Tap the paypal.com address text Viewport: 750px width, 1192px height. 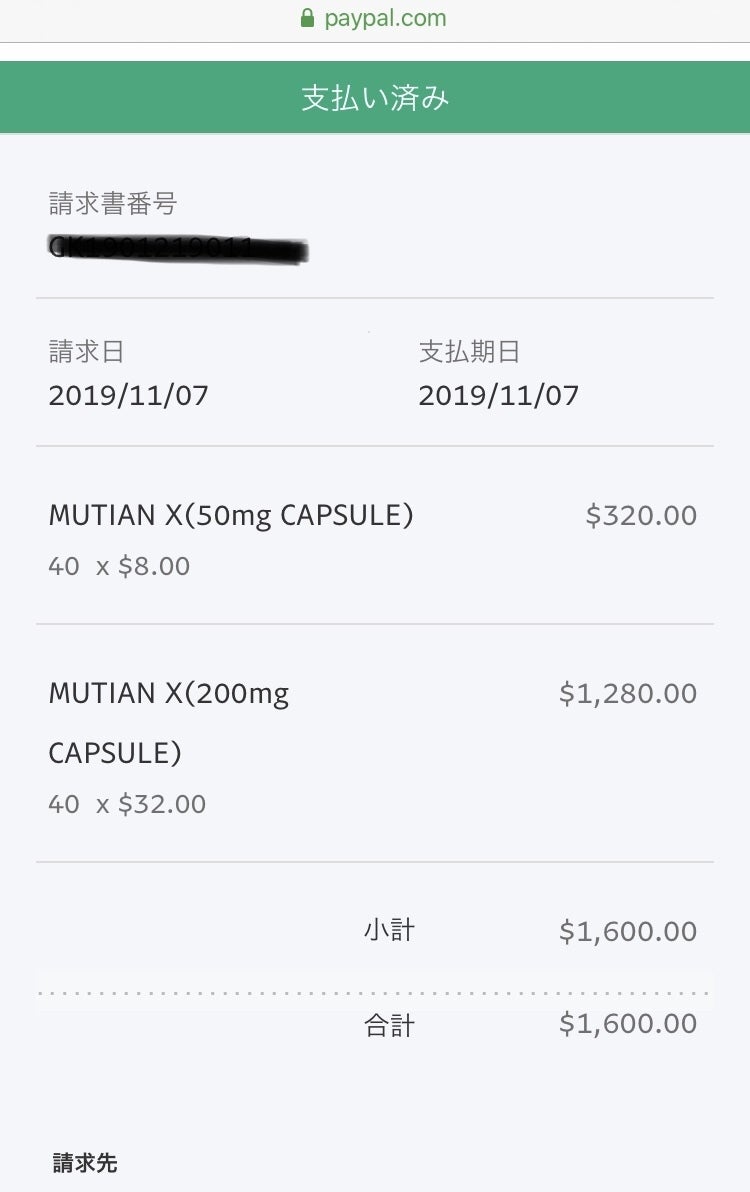point(385,18)
